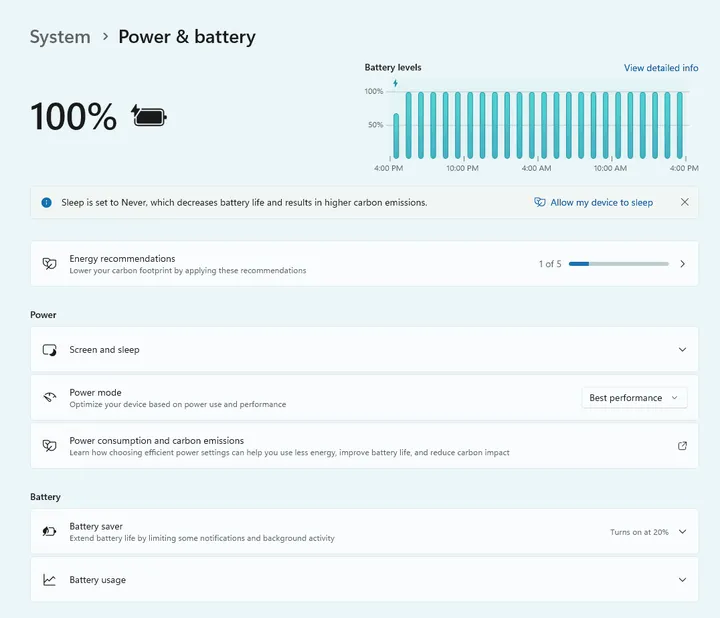Go back to System breadcrumb
This screenshot has width=720, height=618.
(x=60, y=37)
